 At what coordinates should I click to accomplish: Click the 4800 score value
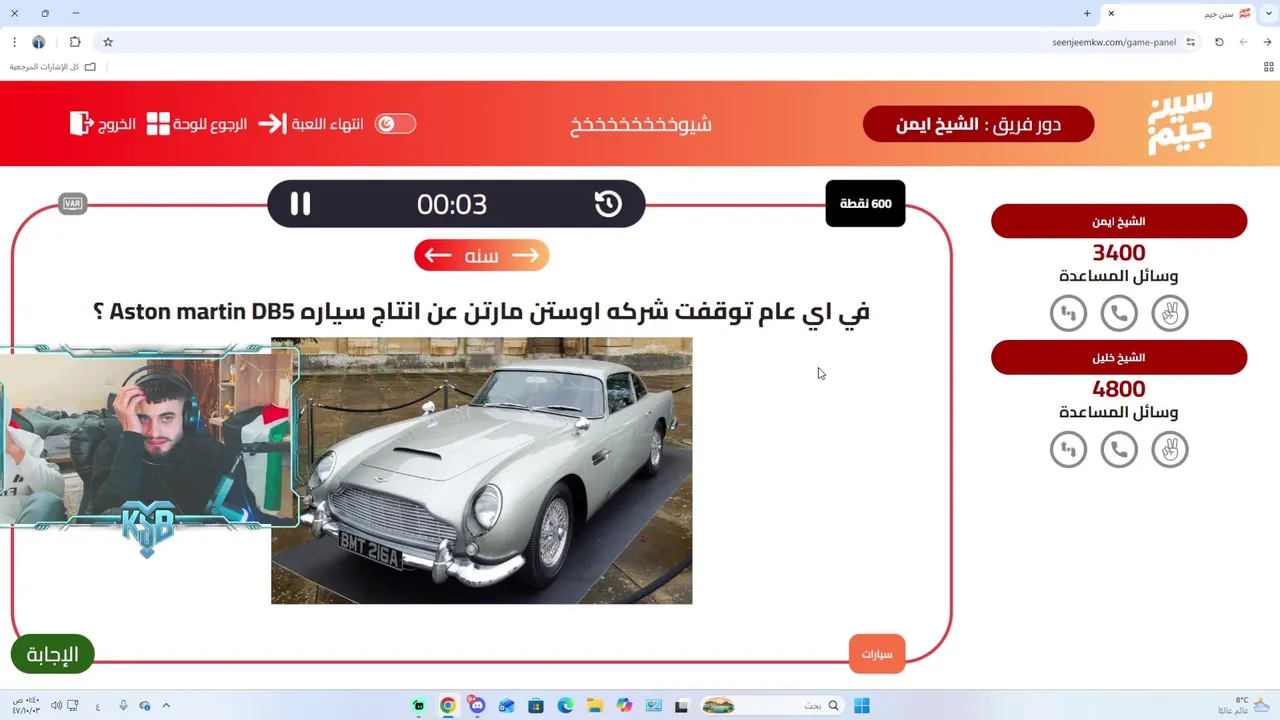tap(1119, 389)
